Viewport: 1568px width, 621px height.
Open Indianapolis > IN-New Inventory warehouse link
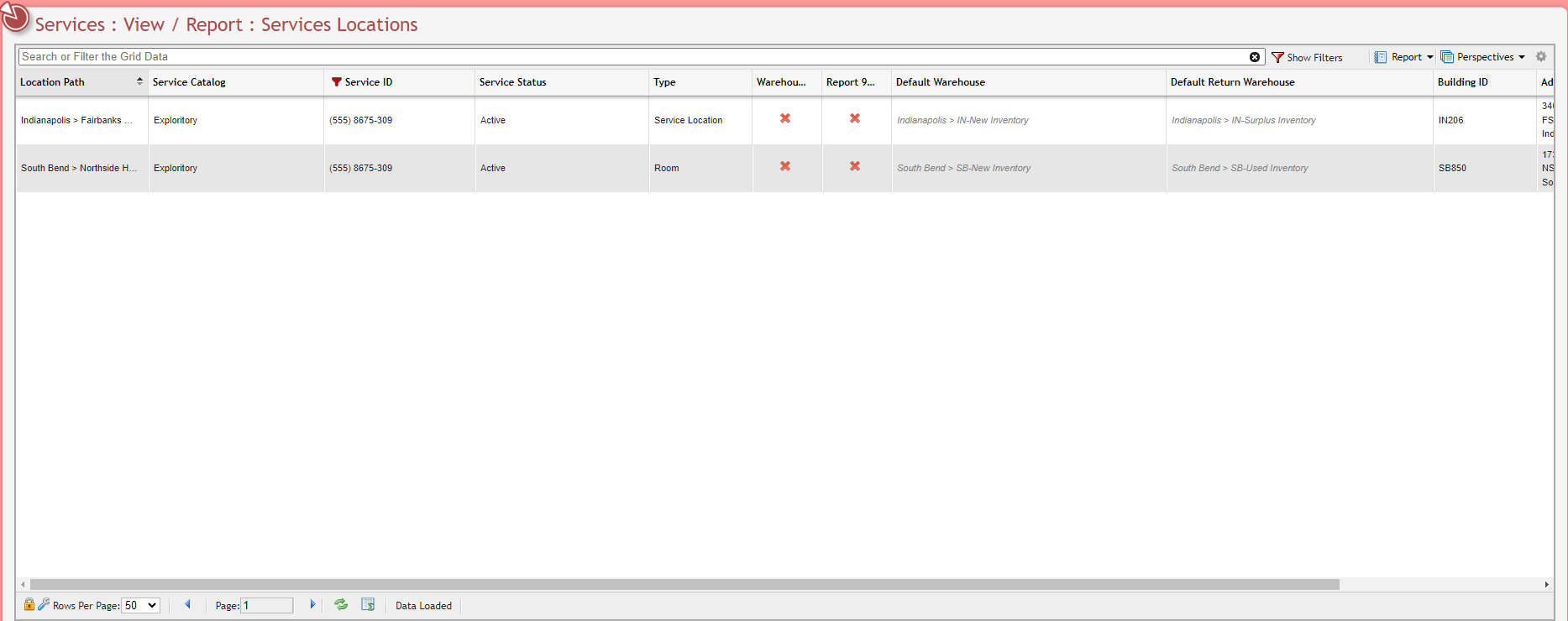[x=962, y=120]
